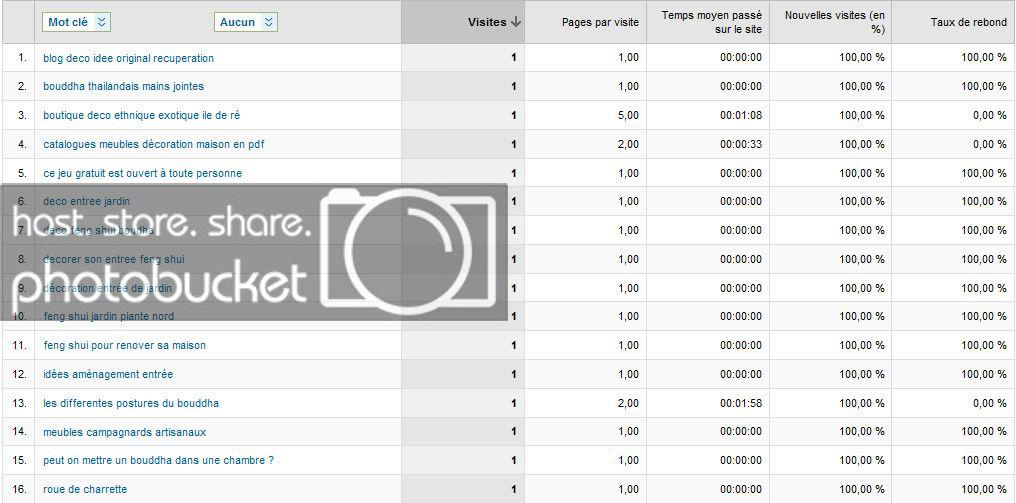Image resolution: width=1016 pixels, height=503 pixels.
Task: Select bounce rate for 'boutique deco ethnique' row
Action: [990, 115]
